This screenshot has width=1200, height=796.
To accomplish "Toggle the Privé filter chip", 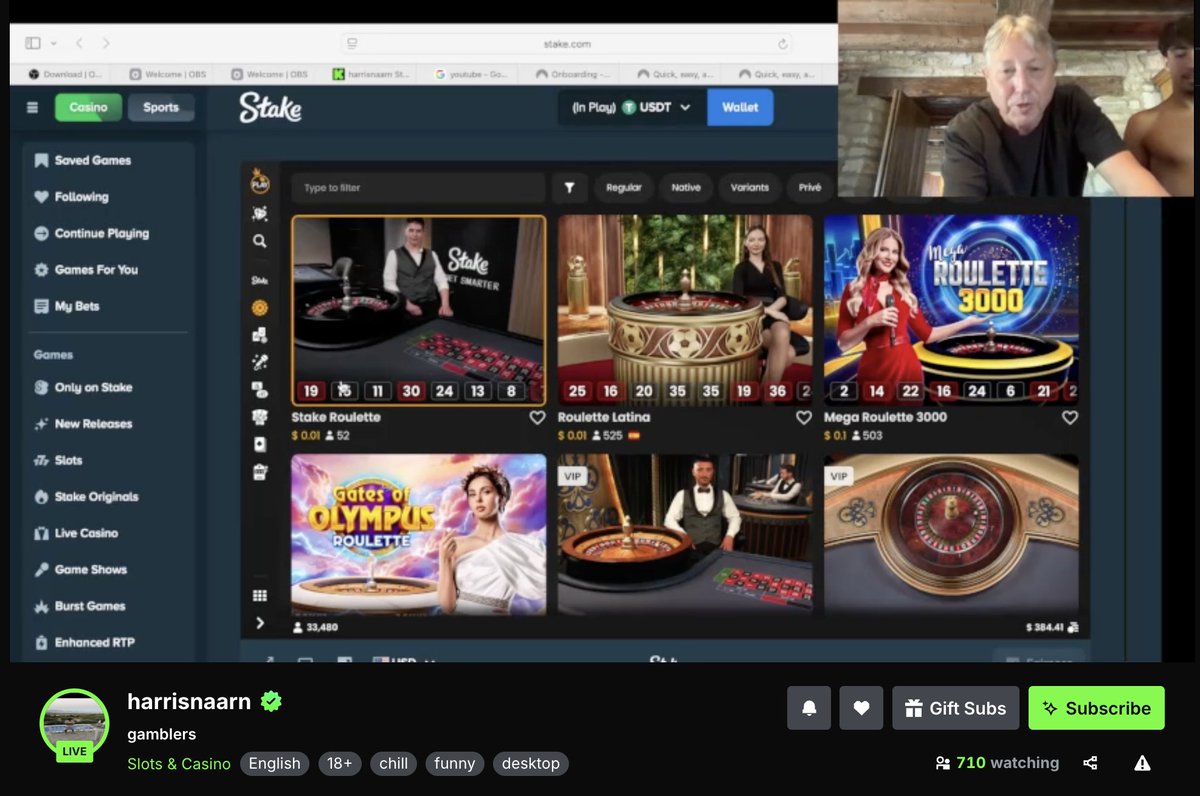I will (810, 188).
